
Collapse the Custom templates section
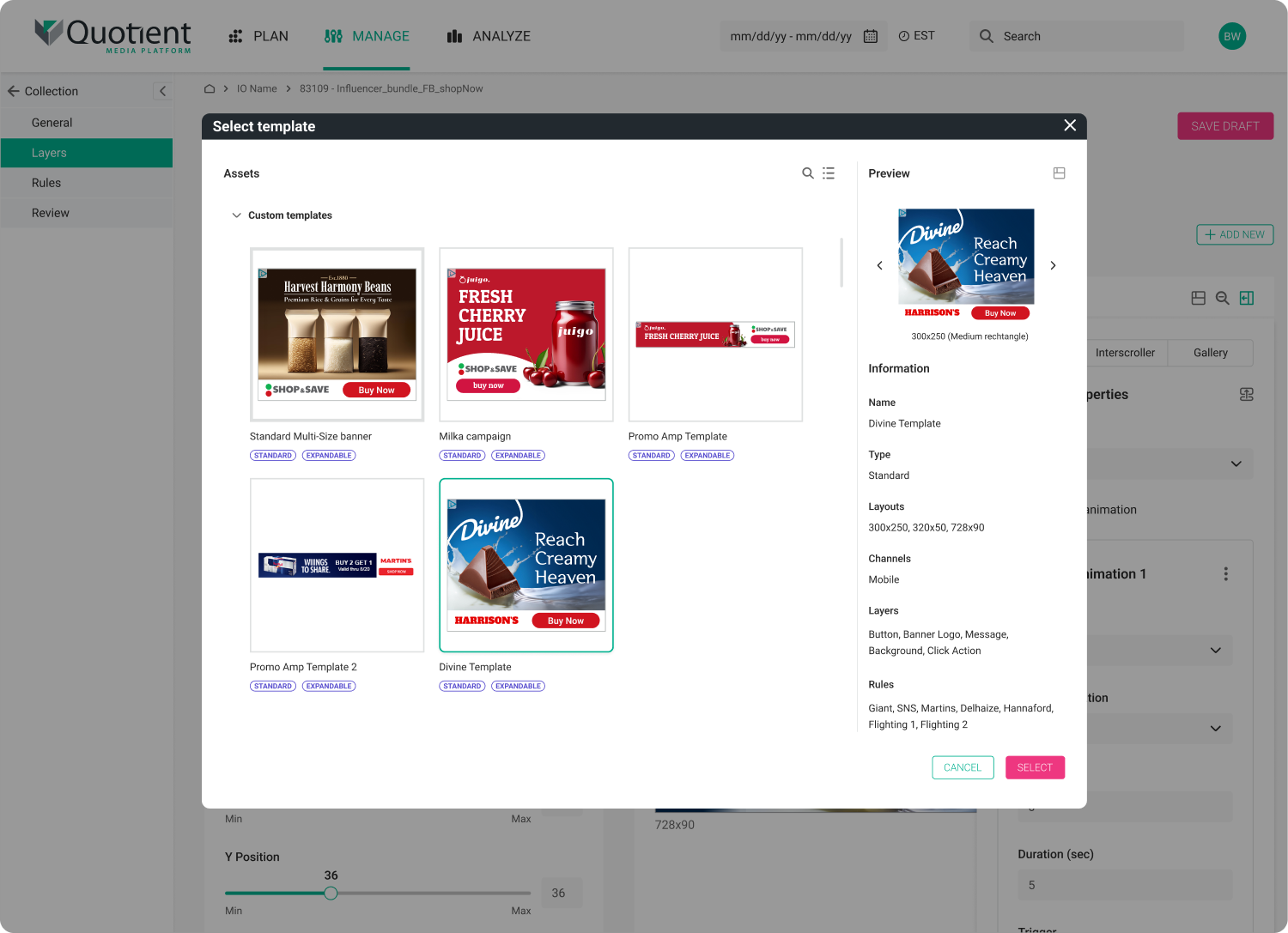(236, 215)
